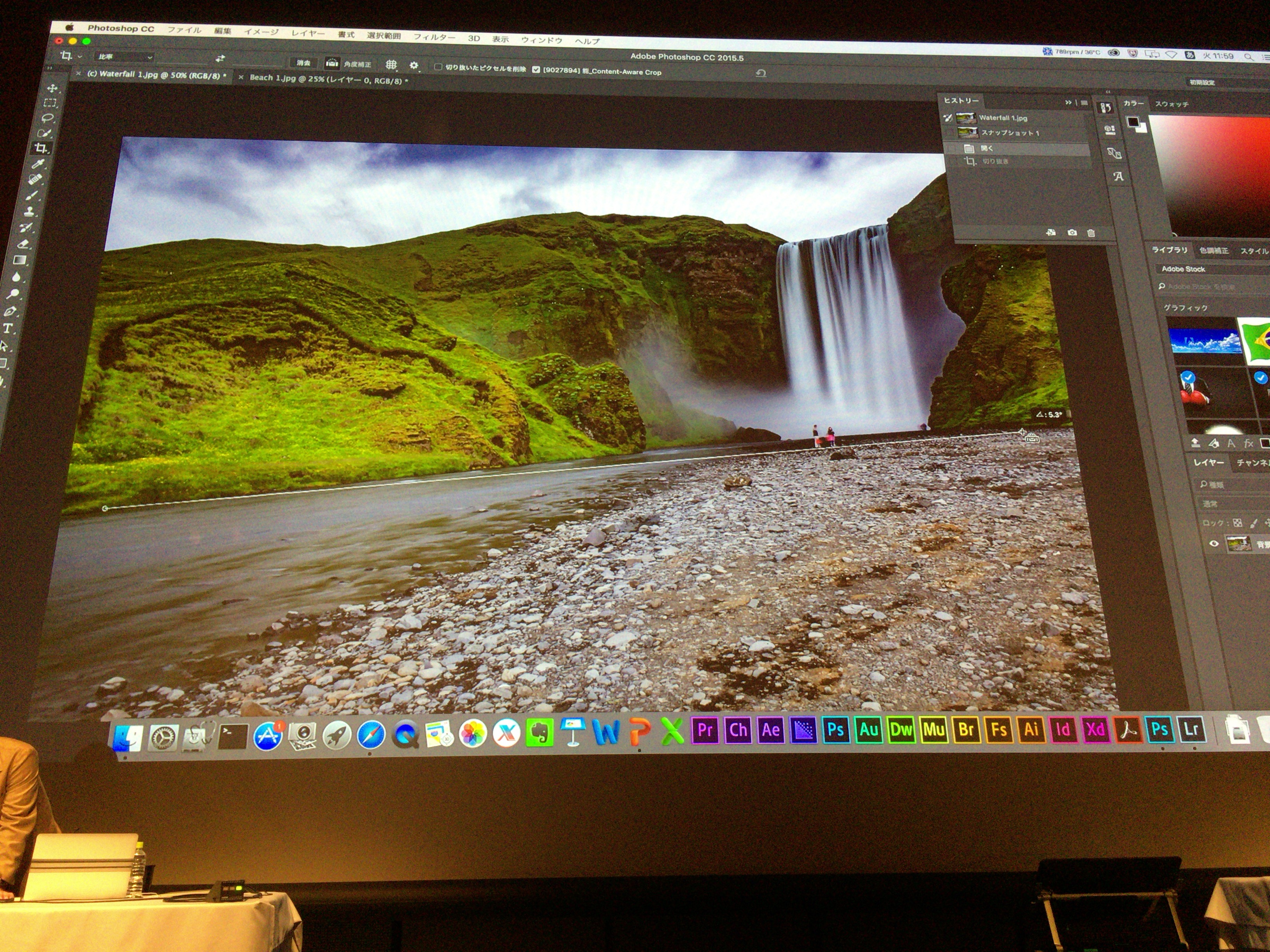Hide the background layer eye icon
This screenshot has height=952, width=1270.
pos(1213,543)
